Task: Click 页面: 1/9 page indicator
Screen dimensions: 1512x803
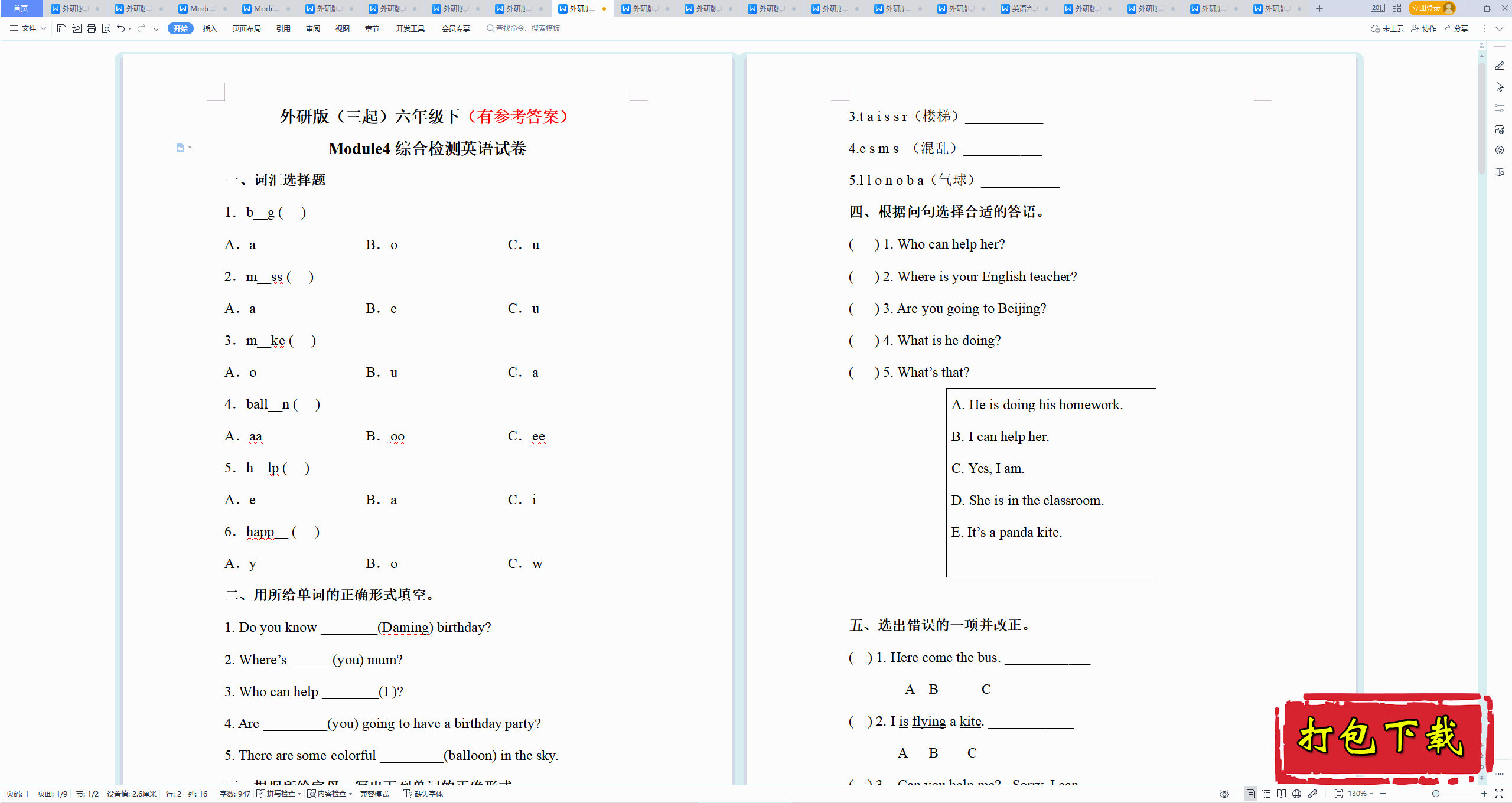Action: 53,794
